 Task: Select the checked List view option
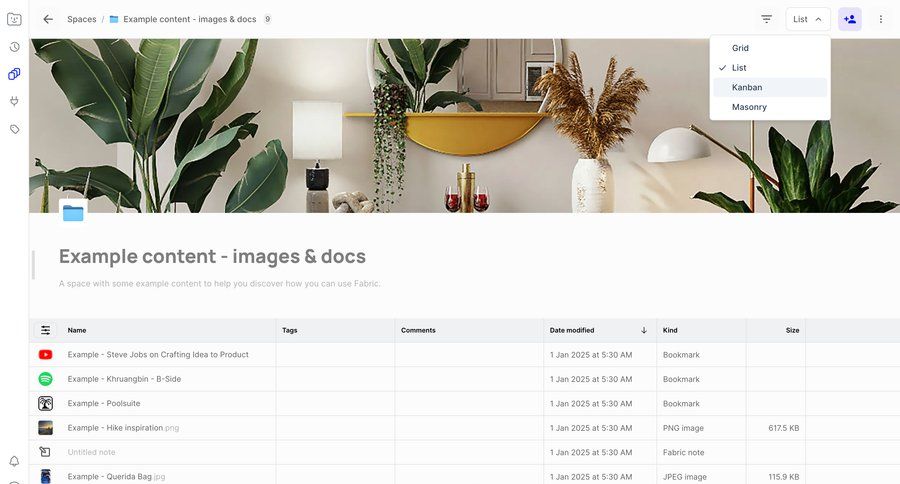770,68
